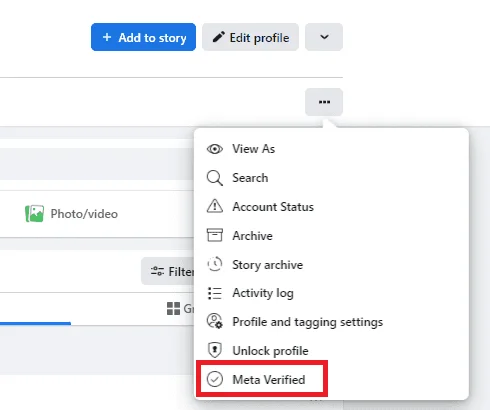This screenshot has height=410, width=490.
Task: Select Unlock profile
Action: click(x=331, y=351)
